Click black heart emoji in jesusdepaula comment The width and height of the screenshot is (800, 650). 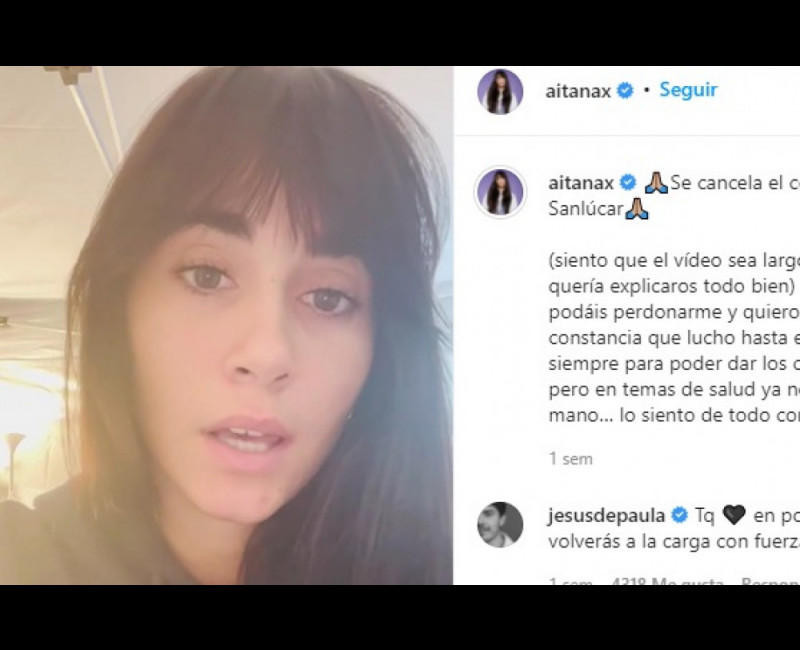click(x=734, y=515)
